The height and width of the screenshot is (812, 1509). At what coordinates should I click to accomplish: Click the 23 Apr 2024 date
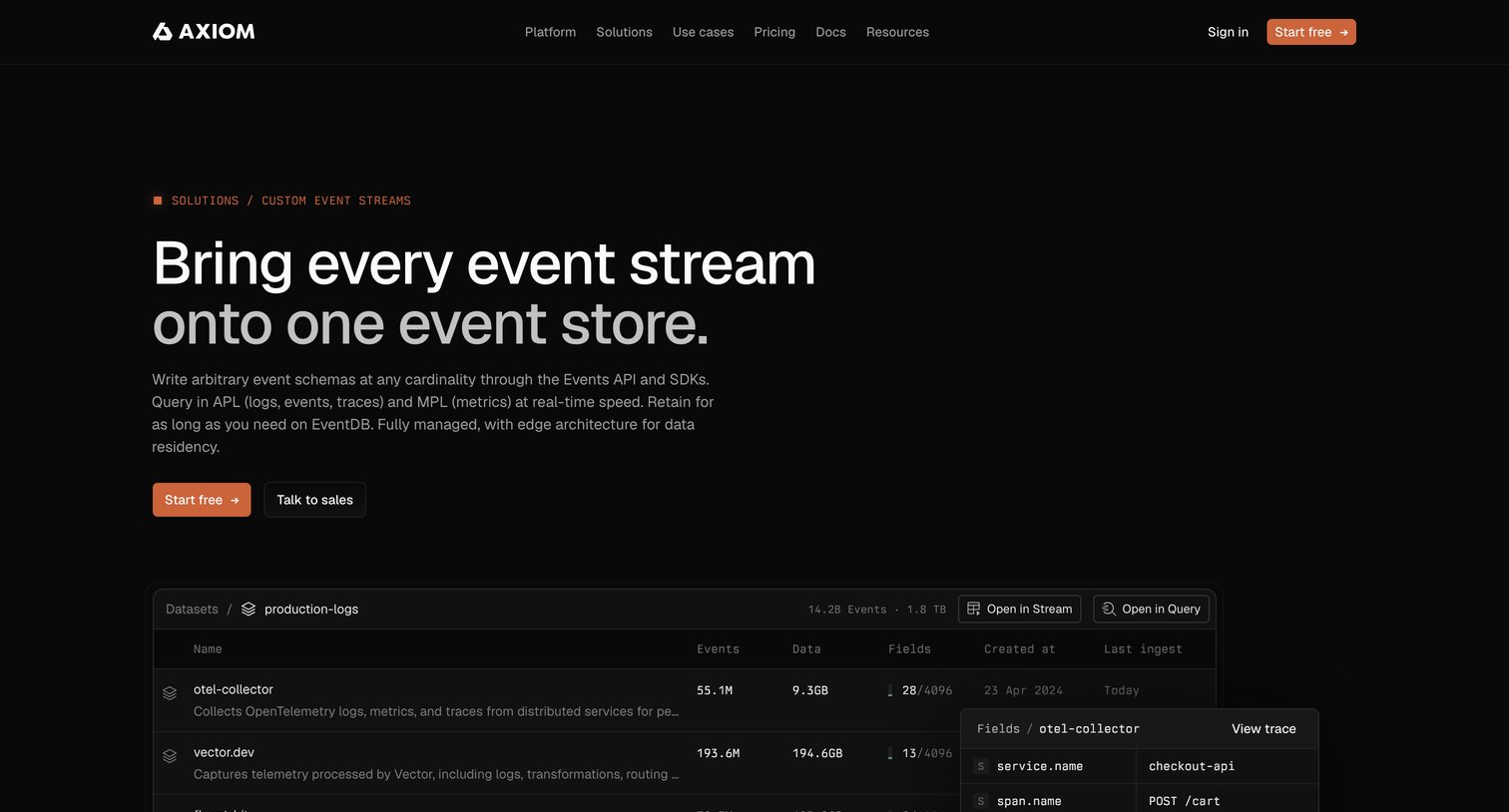pos(1023,690)
